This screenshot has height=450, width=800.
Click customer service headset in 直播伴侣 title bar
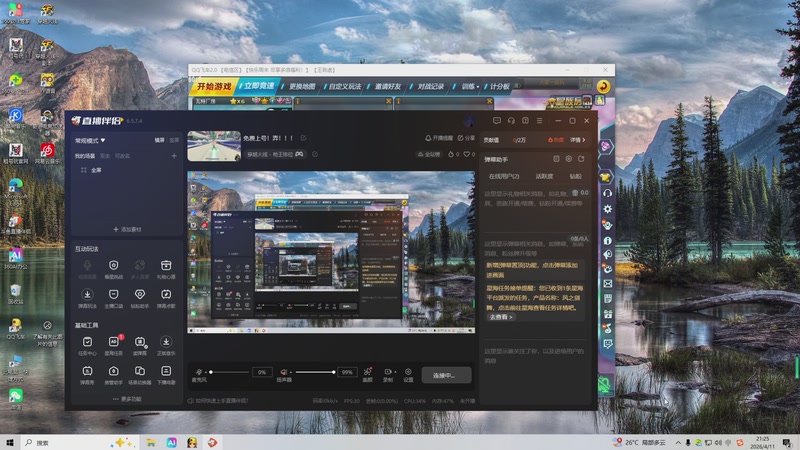point(511,120)
